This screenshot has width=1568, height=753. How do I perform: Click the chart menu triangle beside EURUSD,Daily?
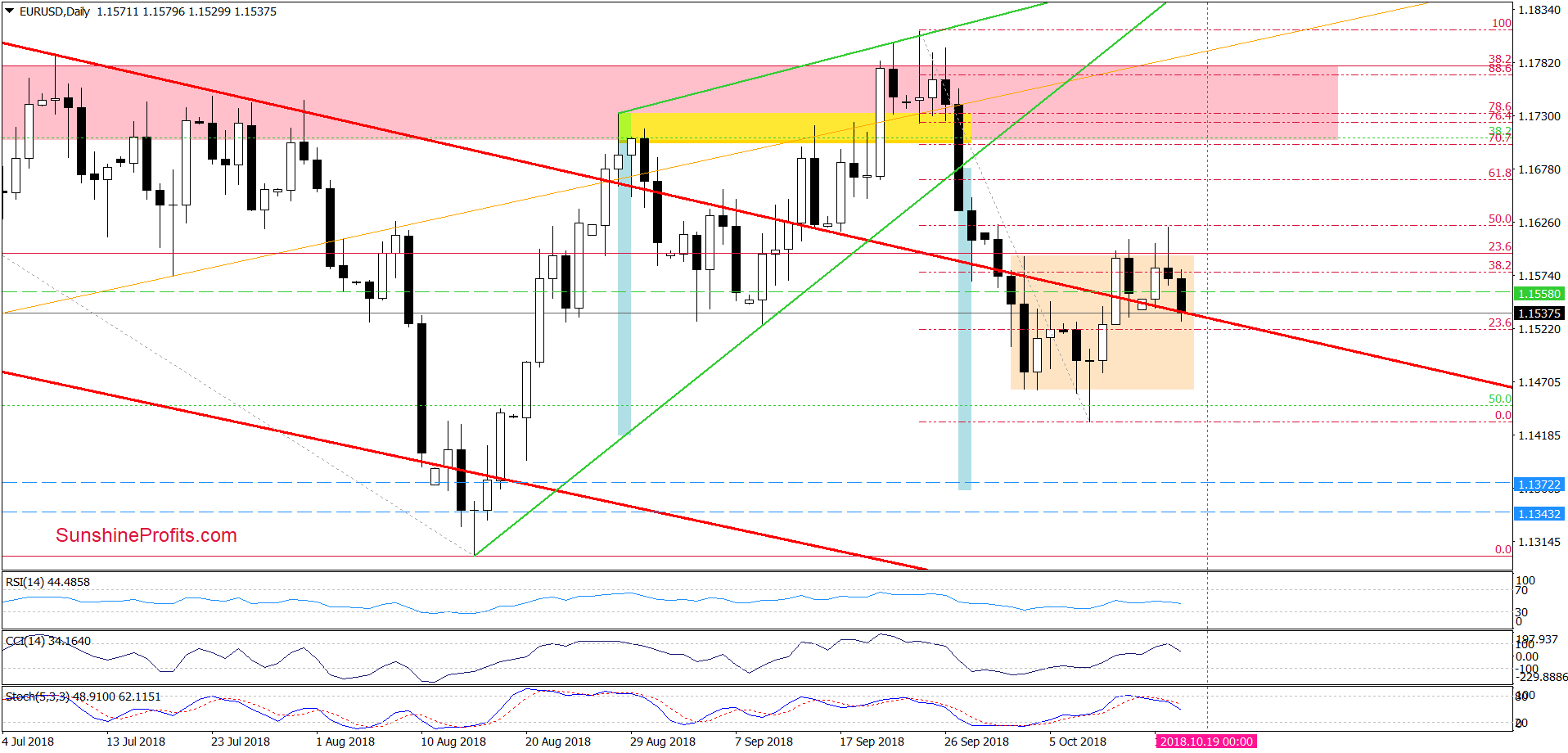click(x=10, y=11)
